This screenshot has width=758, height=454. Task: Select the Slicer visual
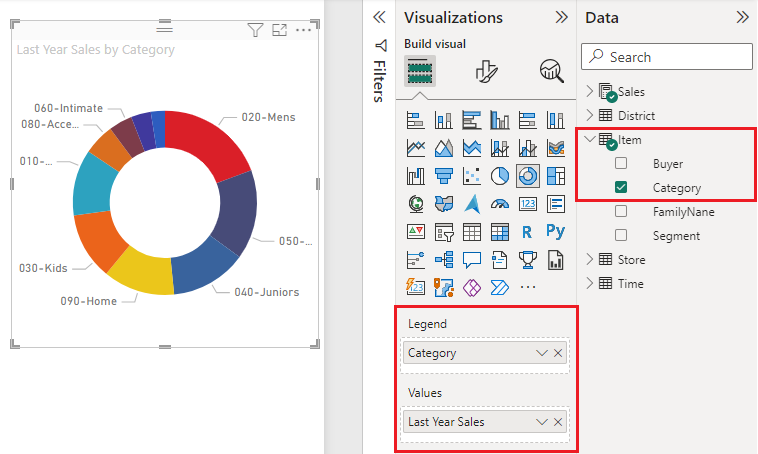[443, 232]
